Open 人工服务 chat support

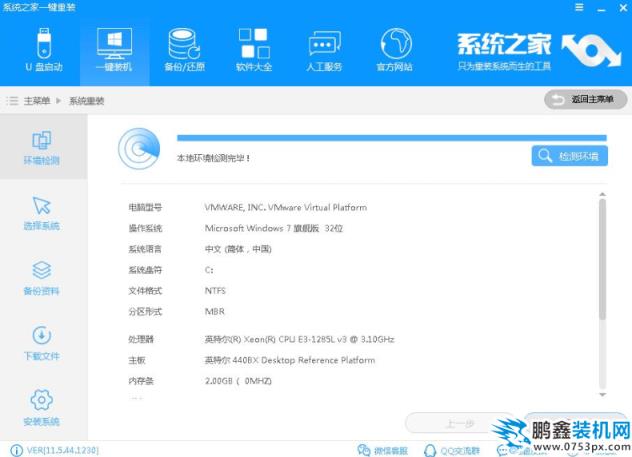pyautogui.click(x=324, y=50)
